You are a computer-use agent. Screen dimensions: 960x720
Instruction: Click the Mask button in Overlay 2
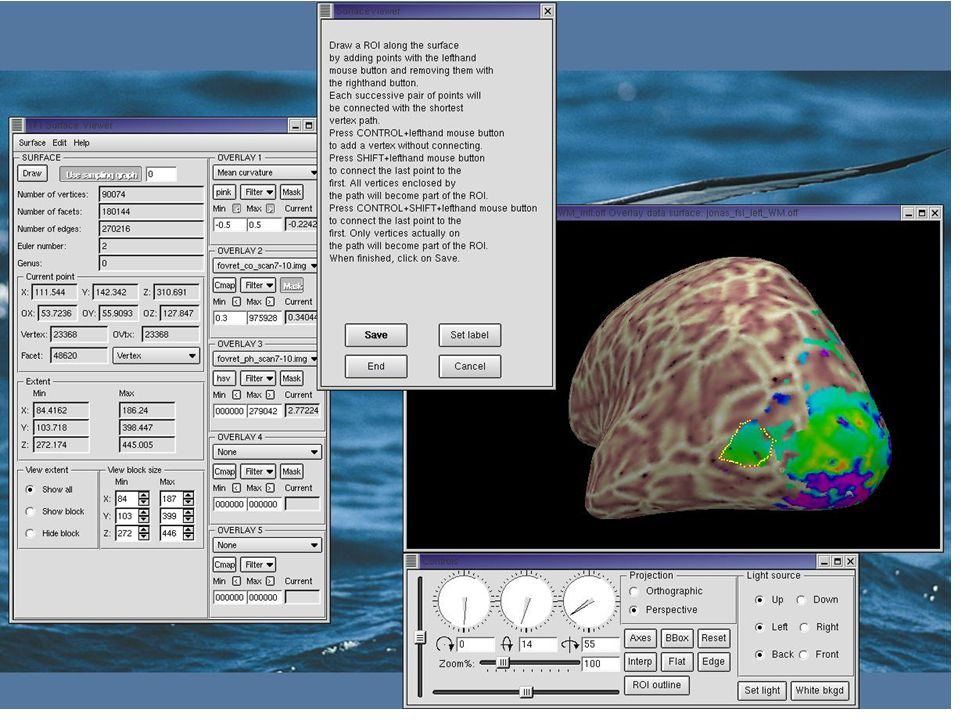click(x=292, y=285)
